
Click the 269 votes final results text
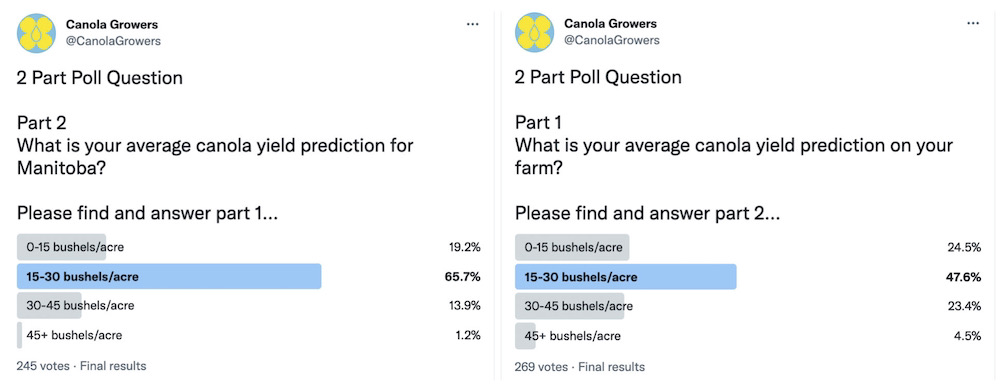point(580,367)
